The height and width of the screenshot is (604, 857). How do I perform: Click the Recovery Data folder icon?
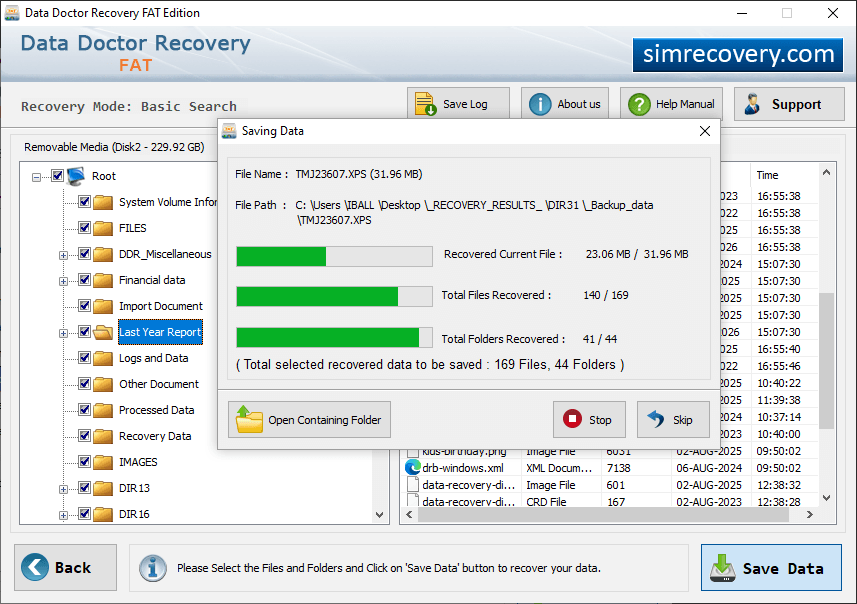pyautogui.click(x=103, y=436)
